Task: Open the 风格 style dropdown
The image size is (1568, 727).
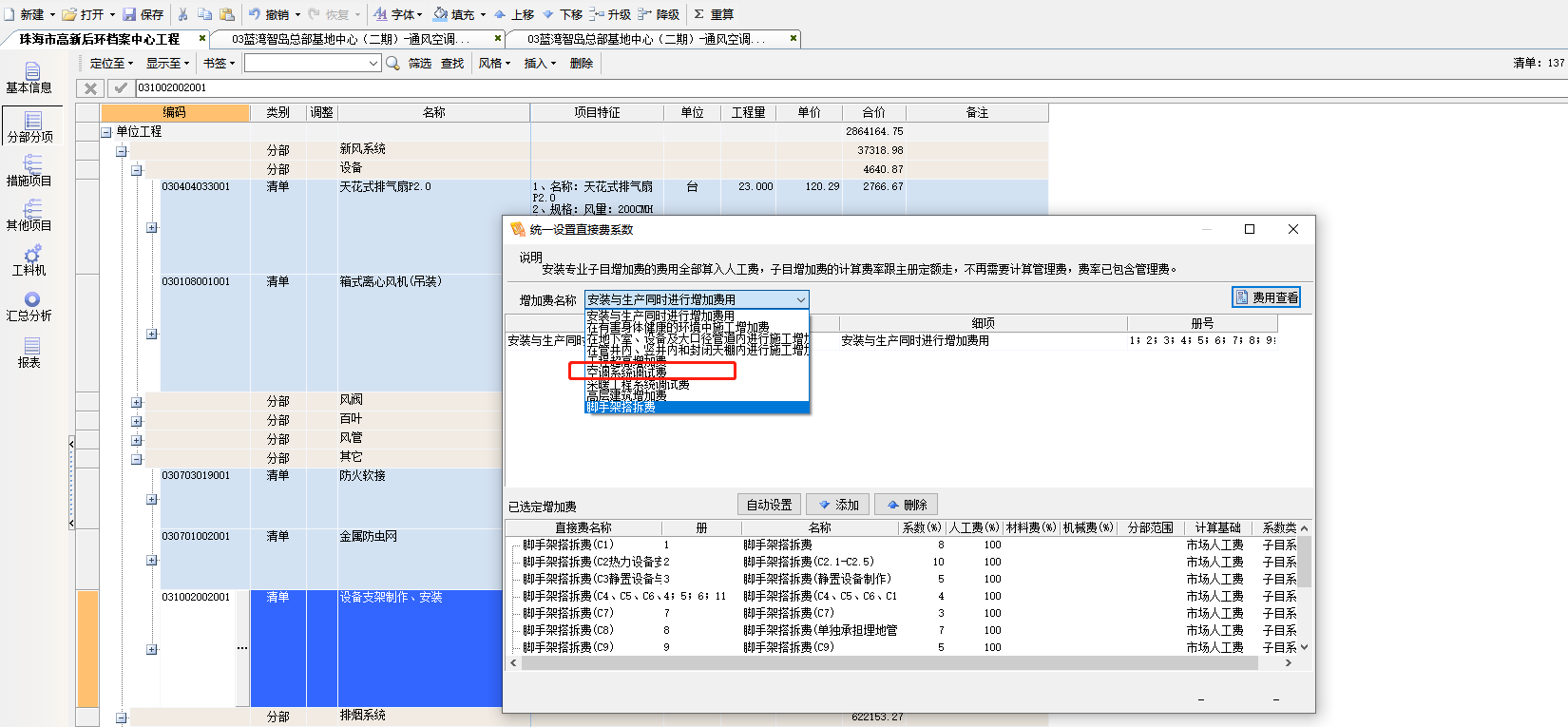Action: (494, 63)
